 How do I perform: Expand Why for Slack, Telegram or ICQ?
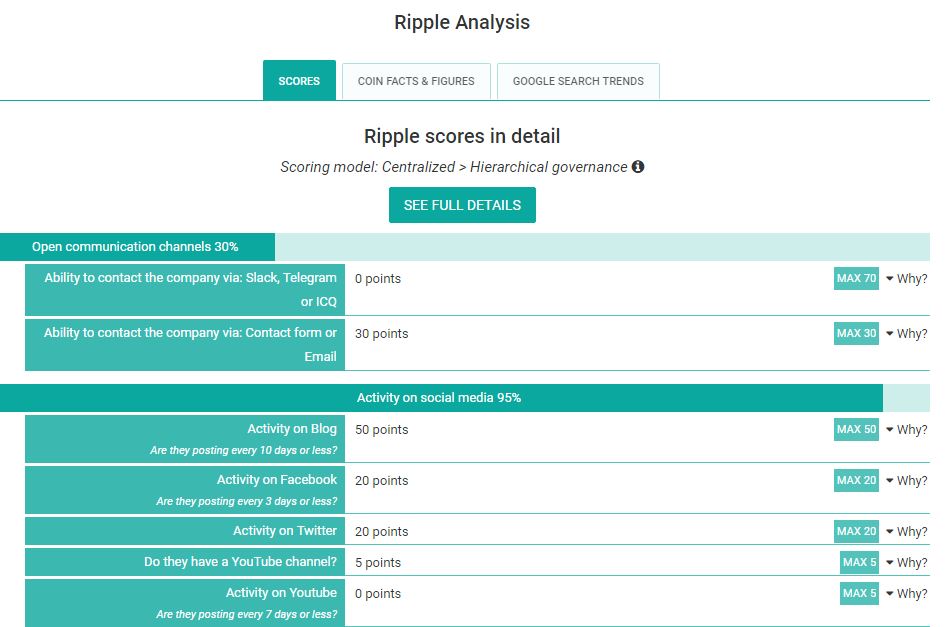pos(906,279)
